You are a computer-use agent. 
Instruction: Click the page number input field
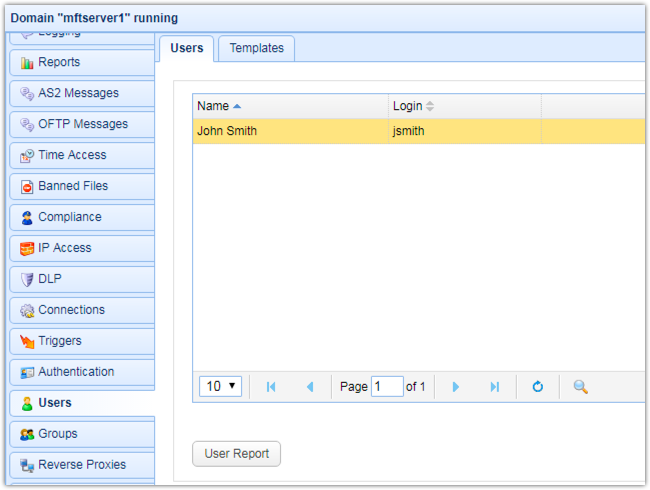coord(387,386)
